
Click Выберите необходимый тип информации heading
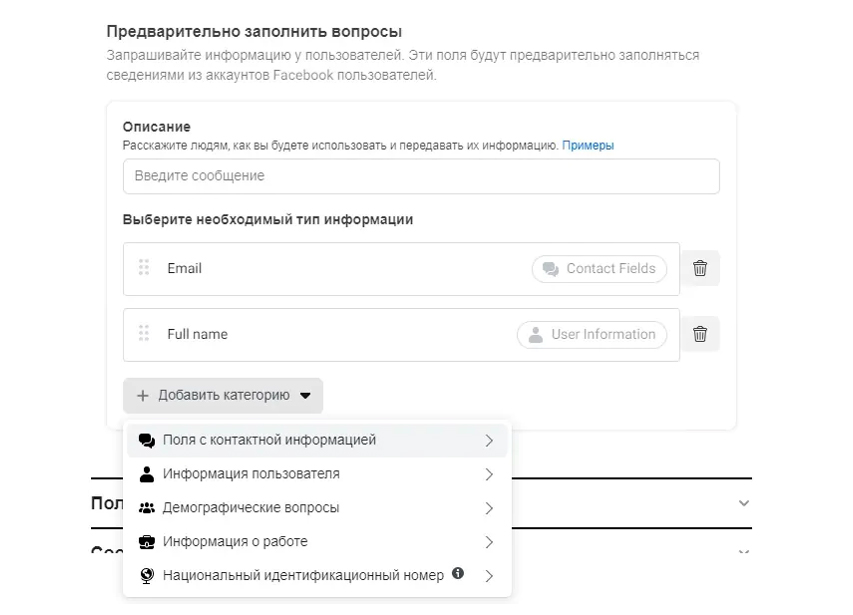tap(268, 220)
